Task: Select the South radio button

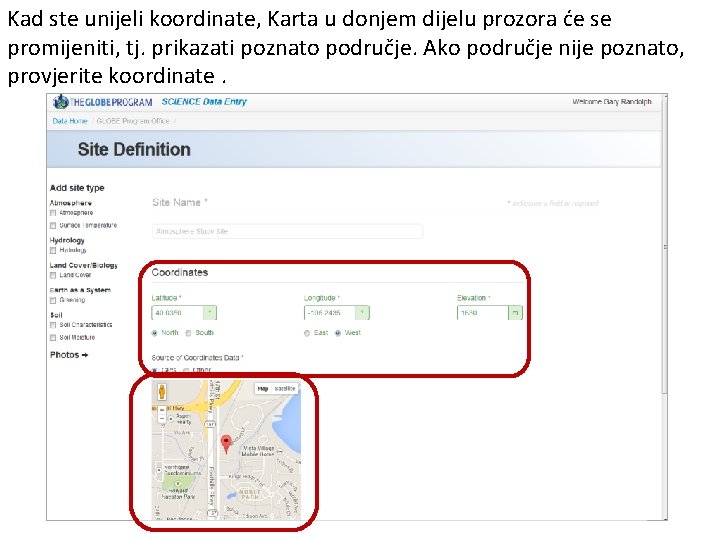Action: (188, 333)
